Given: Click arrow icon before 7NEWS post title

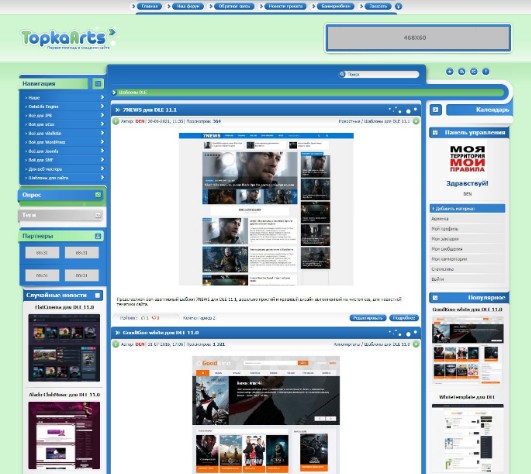Looking at the screenshot, I should click(x=118, y=110).
